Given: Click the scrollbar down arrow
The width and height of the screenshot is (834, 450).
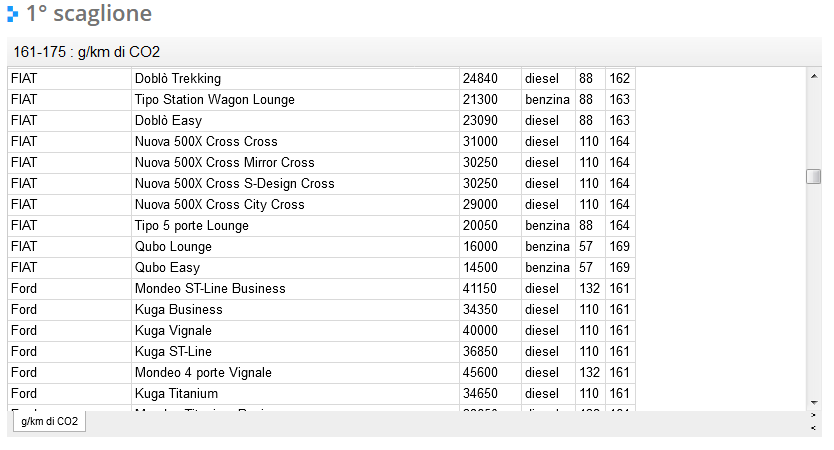Looking at the screenshot, I should [x=814, y=403].
